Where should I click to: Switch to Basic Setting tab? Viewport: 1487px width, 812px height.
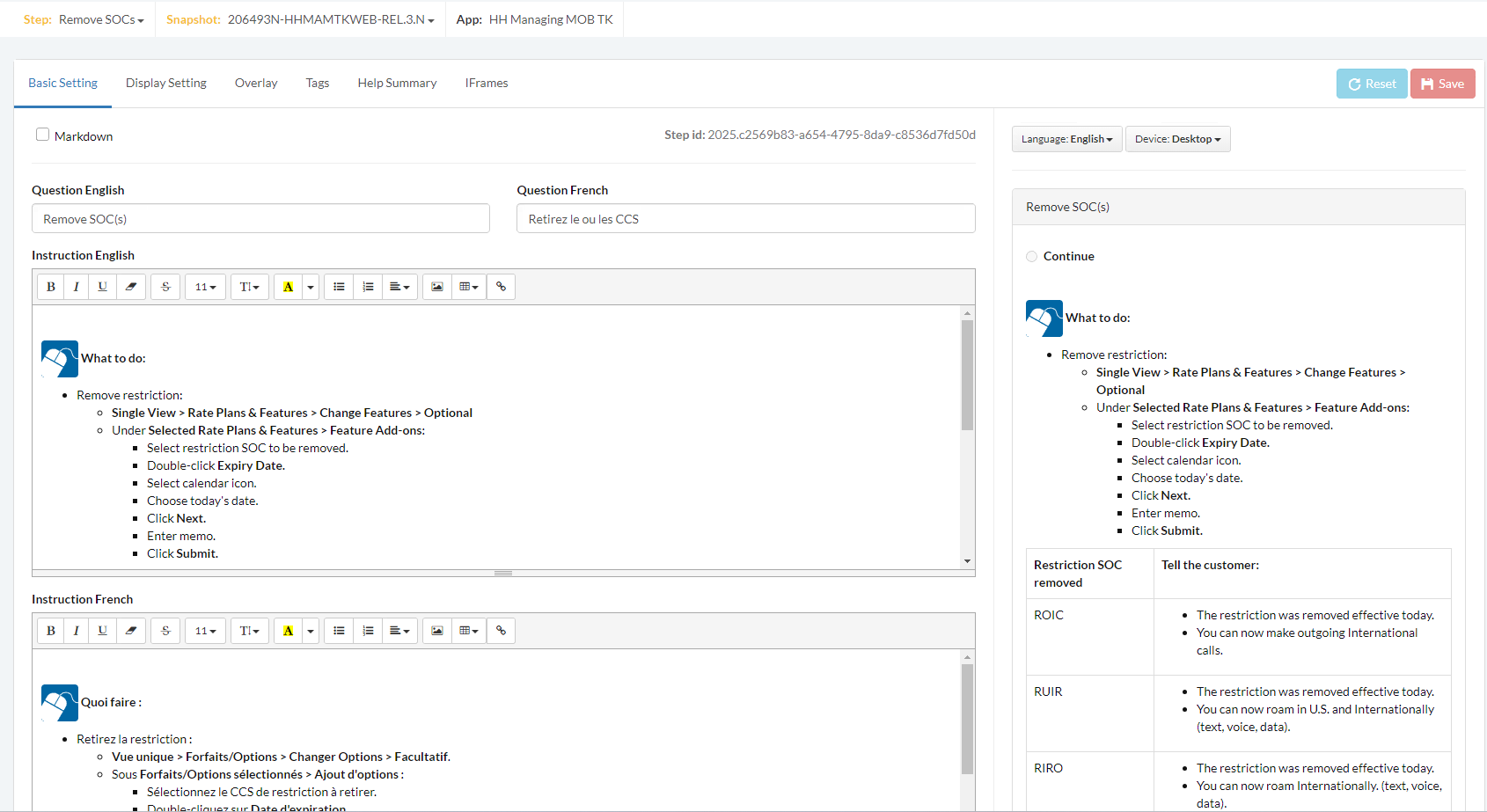[x=62, y=83]
